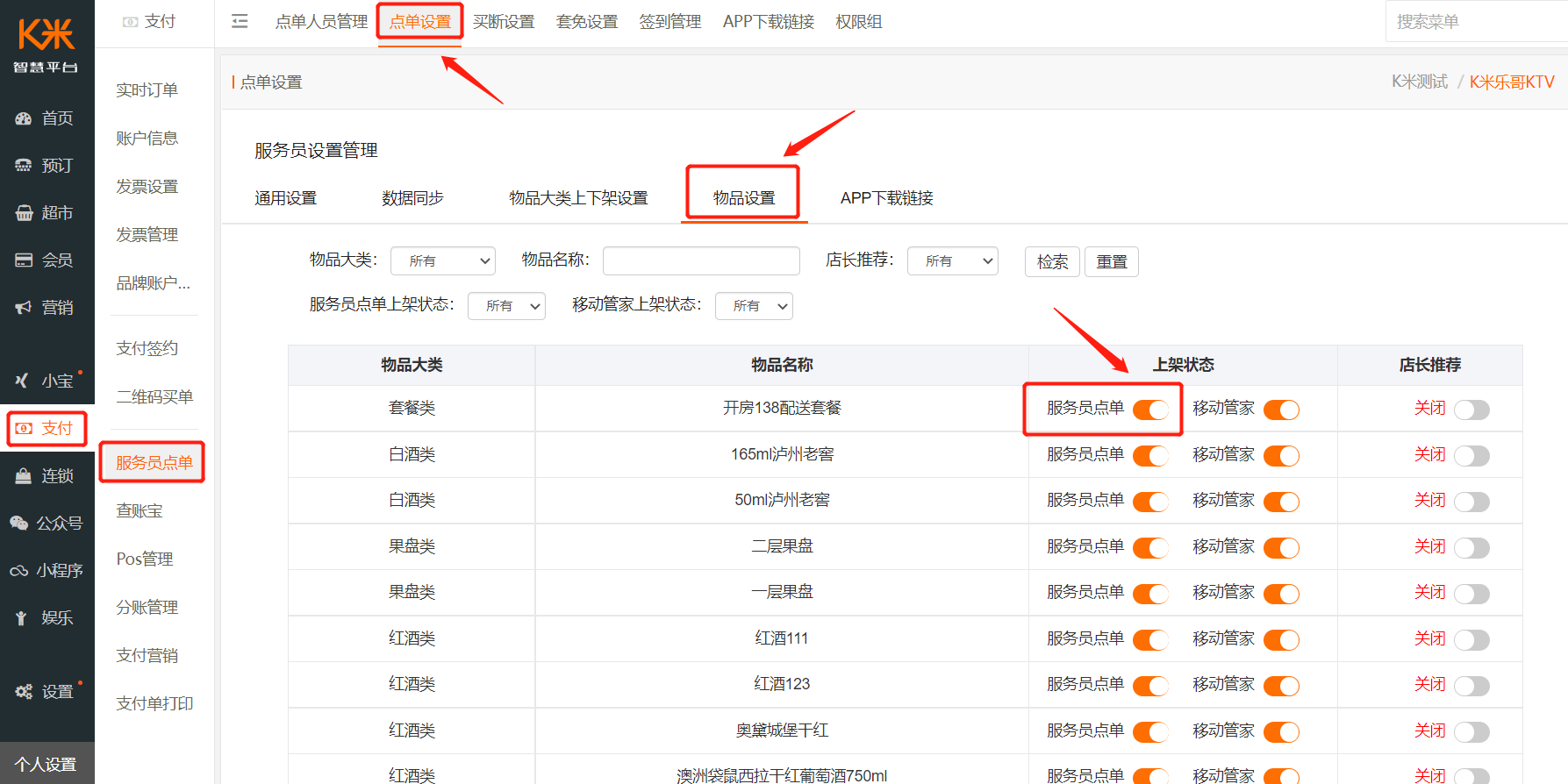Image resolution: width=1568 pixels, height=784 pixels.
Task: Open 发票管理 submenu item
Action: click(x=147, y=235)
